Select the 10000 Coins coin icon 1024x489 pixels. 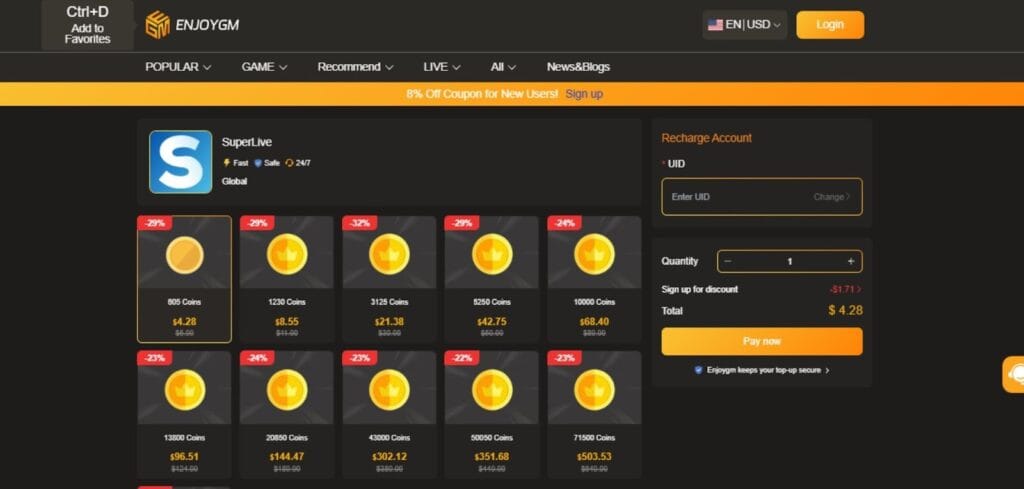(593, 256)
